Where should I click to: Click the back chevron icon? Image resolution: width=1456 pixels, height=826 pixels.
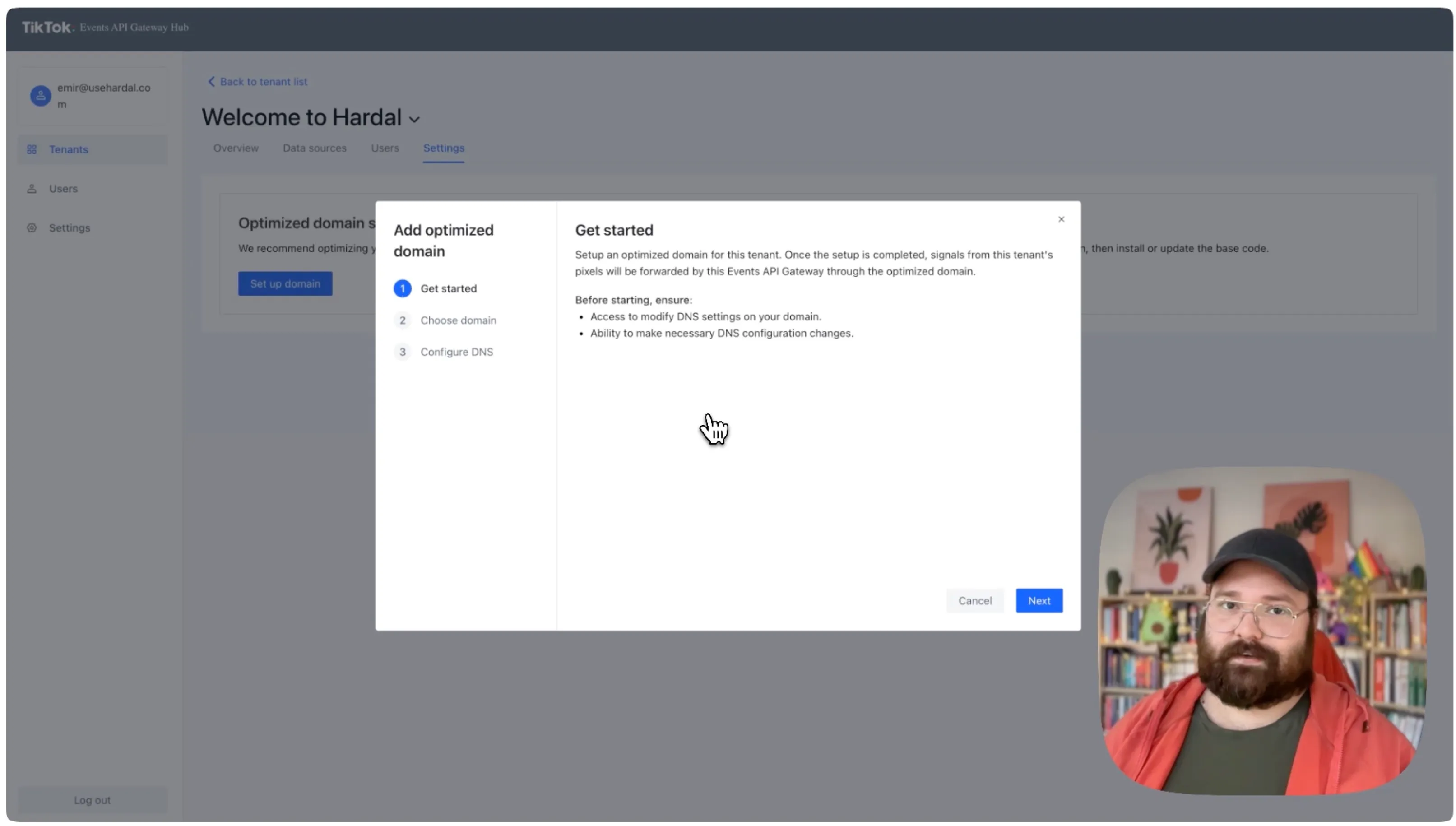tap(211, 81)
